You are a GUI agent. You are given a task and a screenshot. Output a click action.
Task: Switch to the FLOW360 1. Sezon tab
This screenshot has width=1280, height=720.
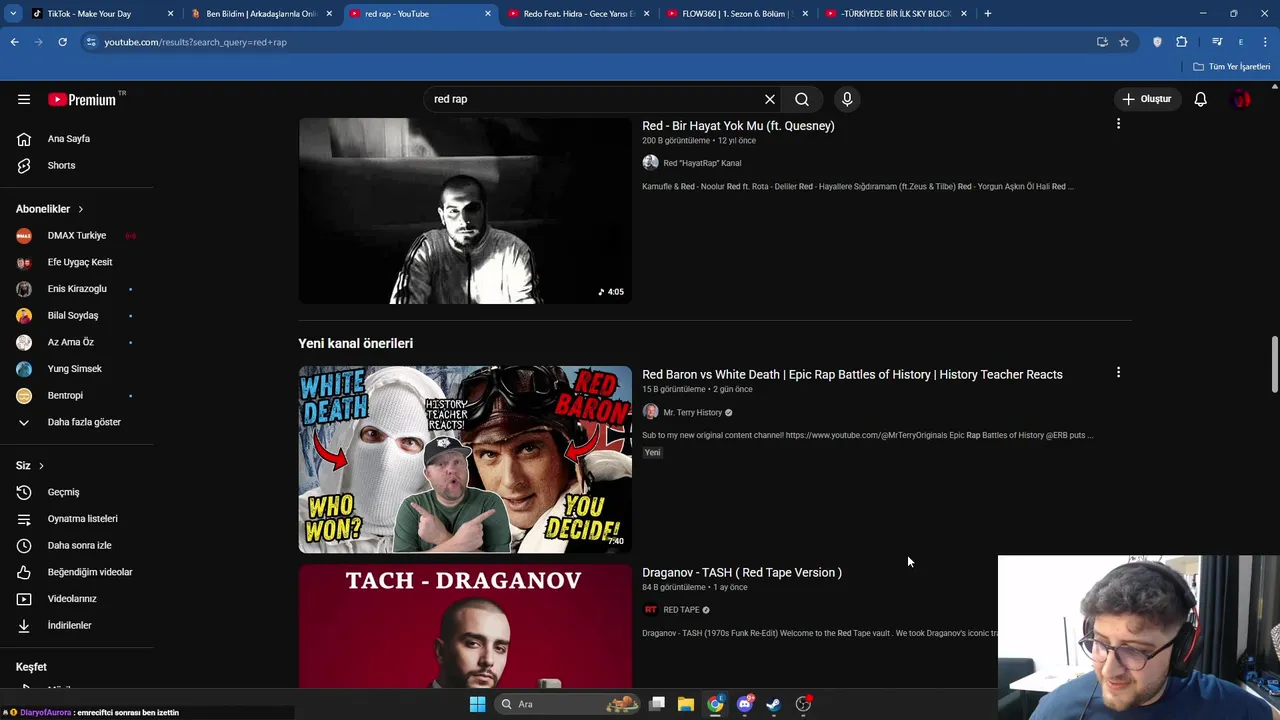coord(737,14)
